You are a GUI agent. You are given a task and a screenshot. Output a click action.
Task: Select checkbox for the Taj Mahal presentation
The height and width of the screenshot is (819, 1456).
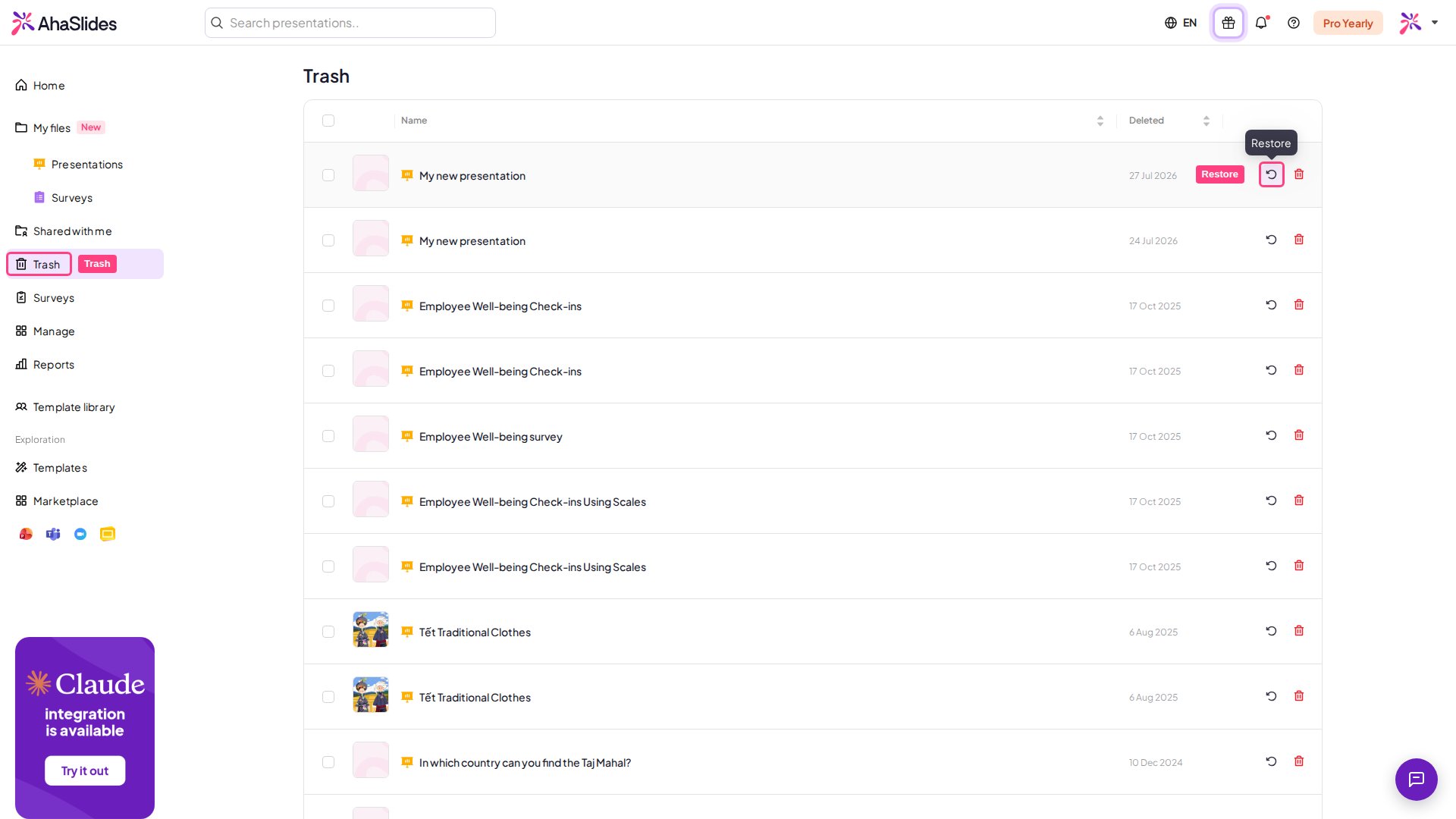click(328, 762)
